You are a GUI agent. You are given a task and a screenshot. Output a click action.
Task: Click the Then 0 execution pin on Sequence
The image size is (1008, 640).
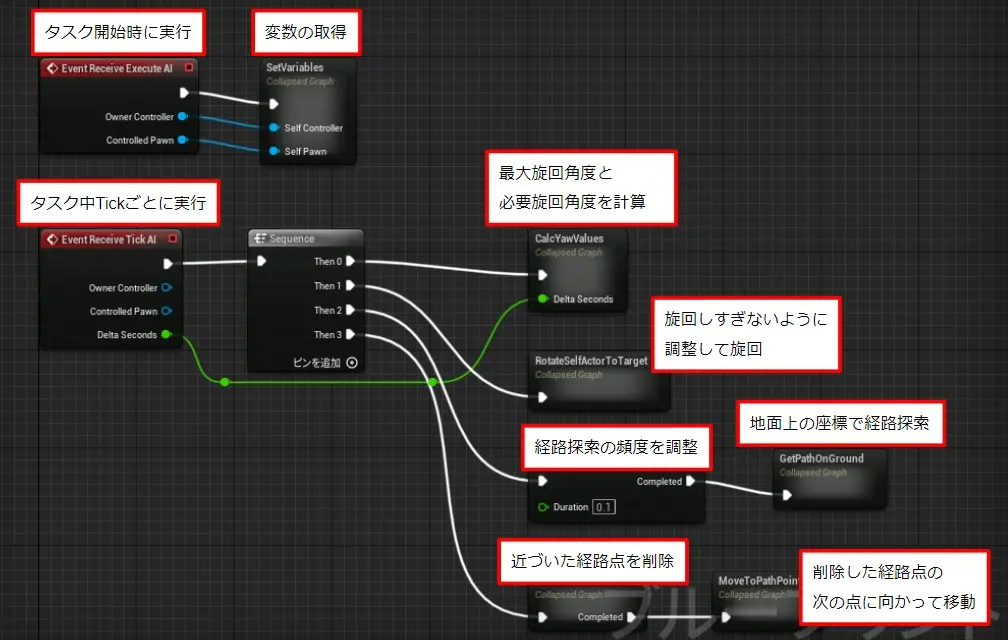(351, 262)
